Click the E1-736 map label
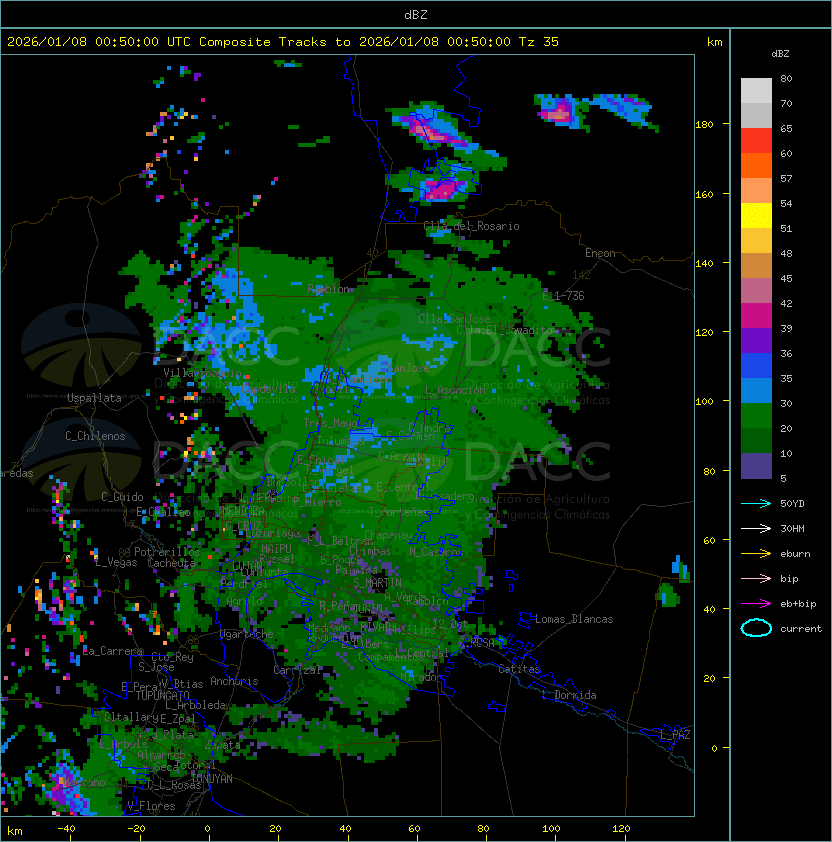The height and width of the screenshot is (842, 832). click(x=563, y=296)
